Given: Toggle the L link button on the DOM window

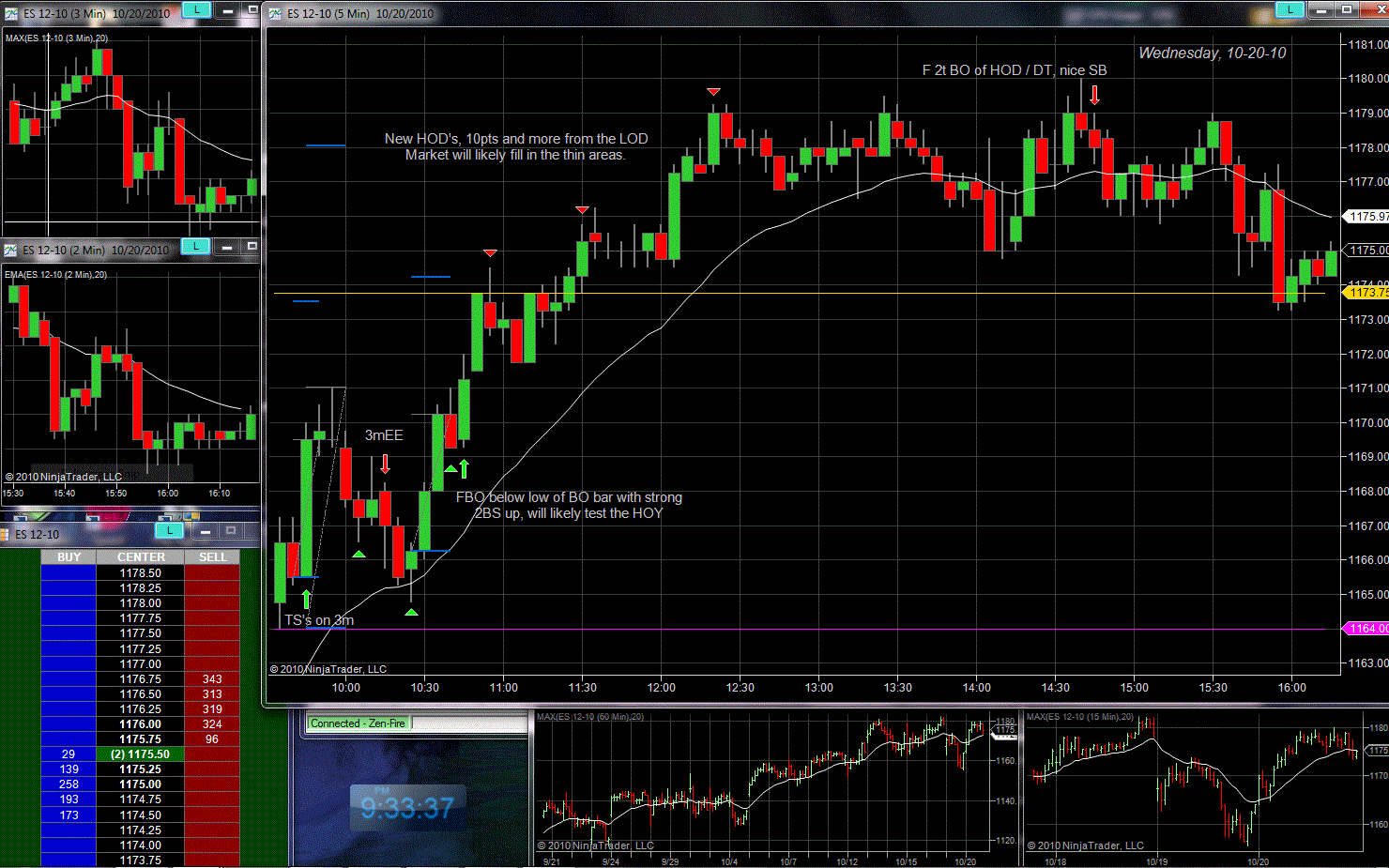Looking at the screenshot, I should tap(169, 530).
